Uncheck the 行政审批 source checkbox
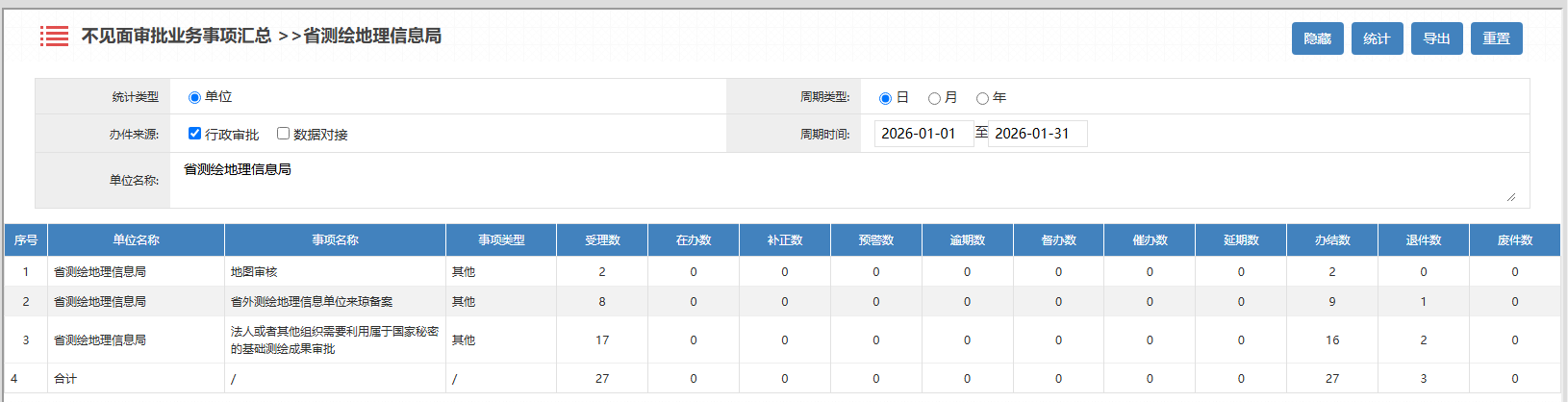This screenshot has width=1568, height=402. click(x=194, y=134)
